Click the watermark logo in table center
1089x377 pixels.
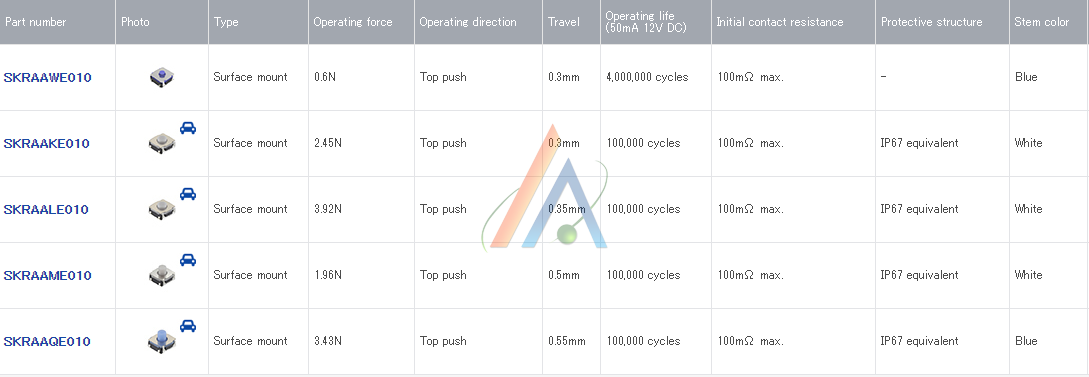[x=544, y=187]
